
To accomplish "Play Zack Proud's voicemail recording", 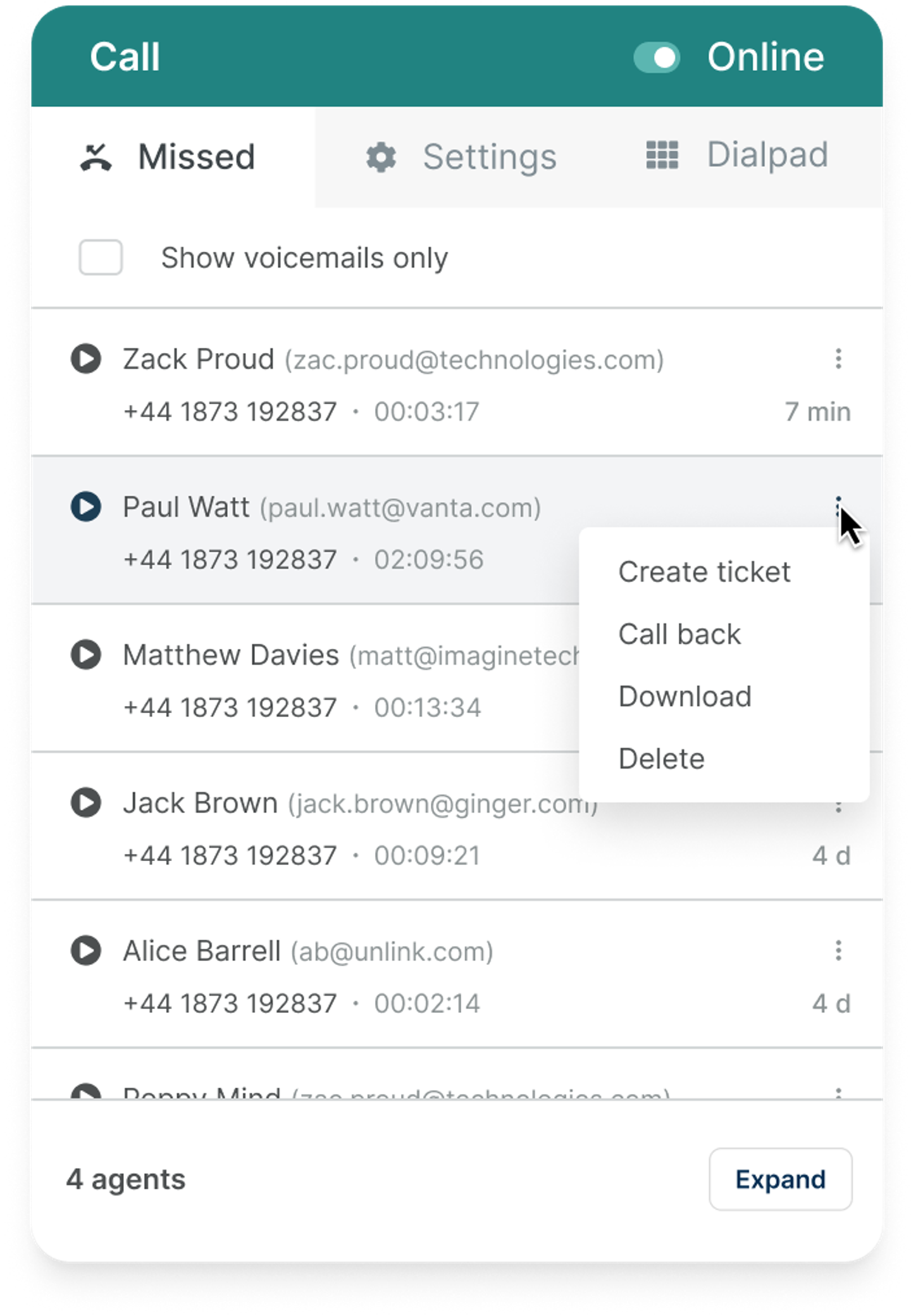I will (86, 359).
